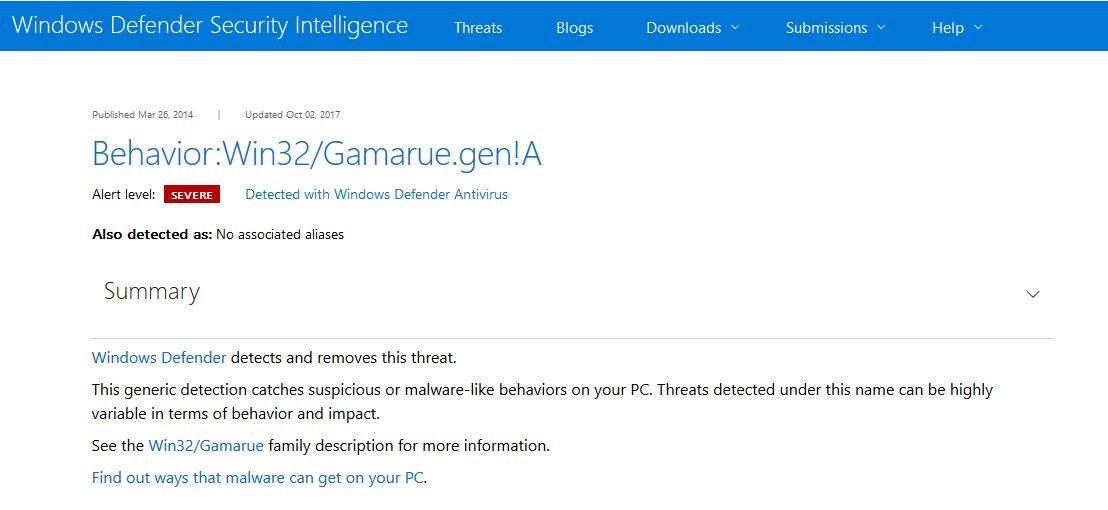Open the Threats navigation item

478,28
